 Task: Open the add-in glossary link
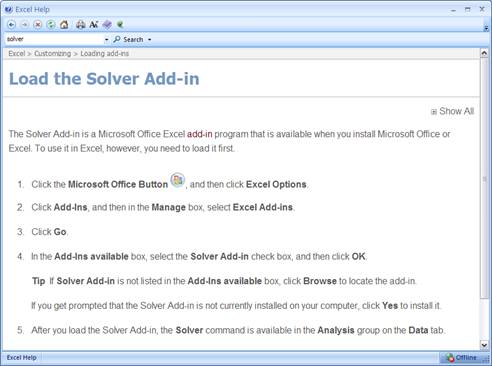(199, 134)
